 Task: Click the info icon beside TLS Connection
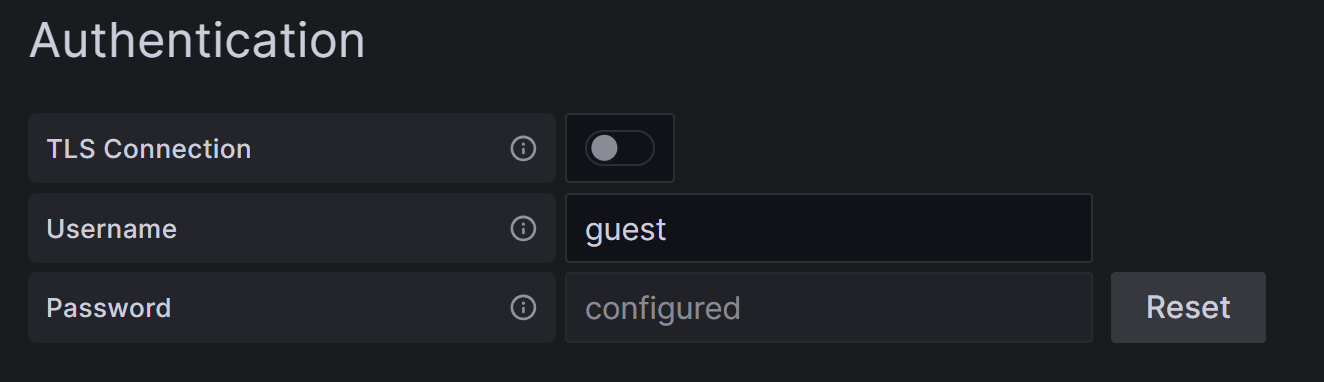click(523, 149)
